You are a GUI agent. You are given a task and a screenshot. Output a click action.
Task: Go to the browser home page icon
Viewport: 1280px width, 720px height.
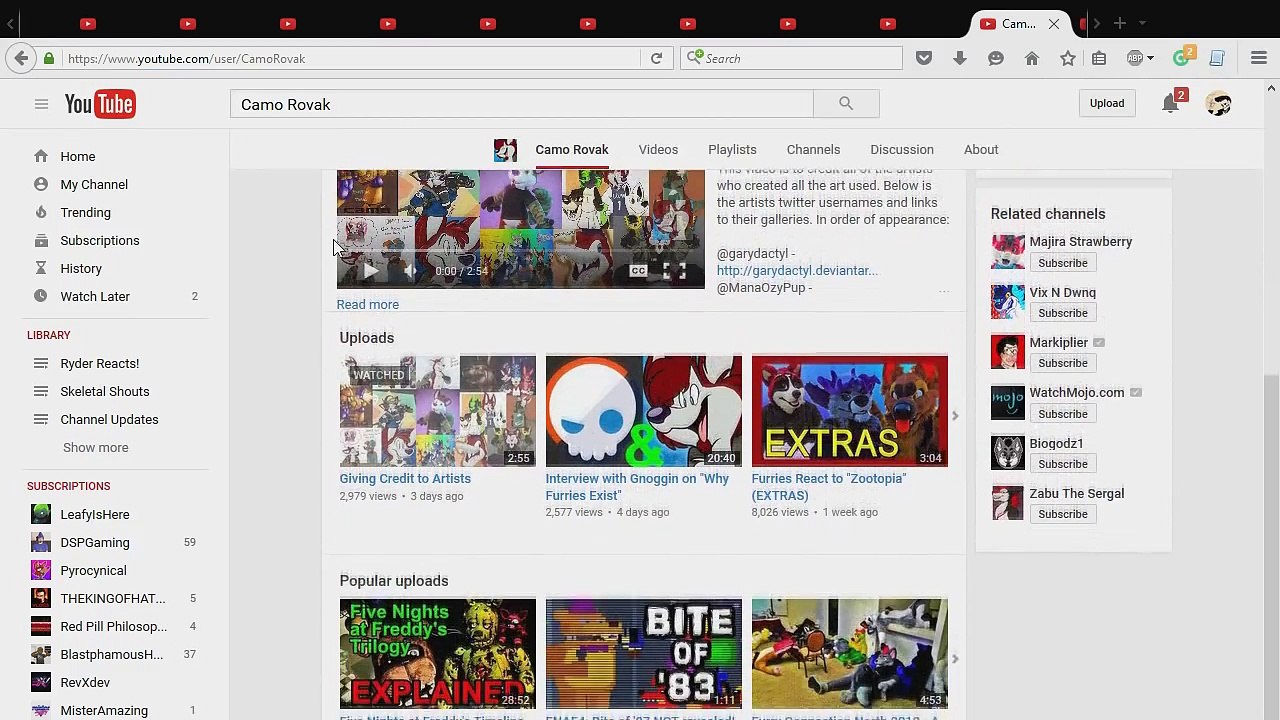click(1032, 58)
